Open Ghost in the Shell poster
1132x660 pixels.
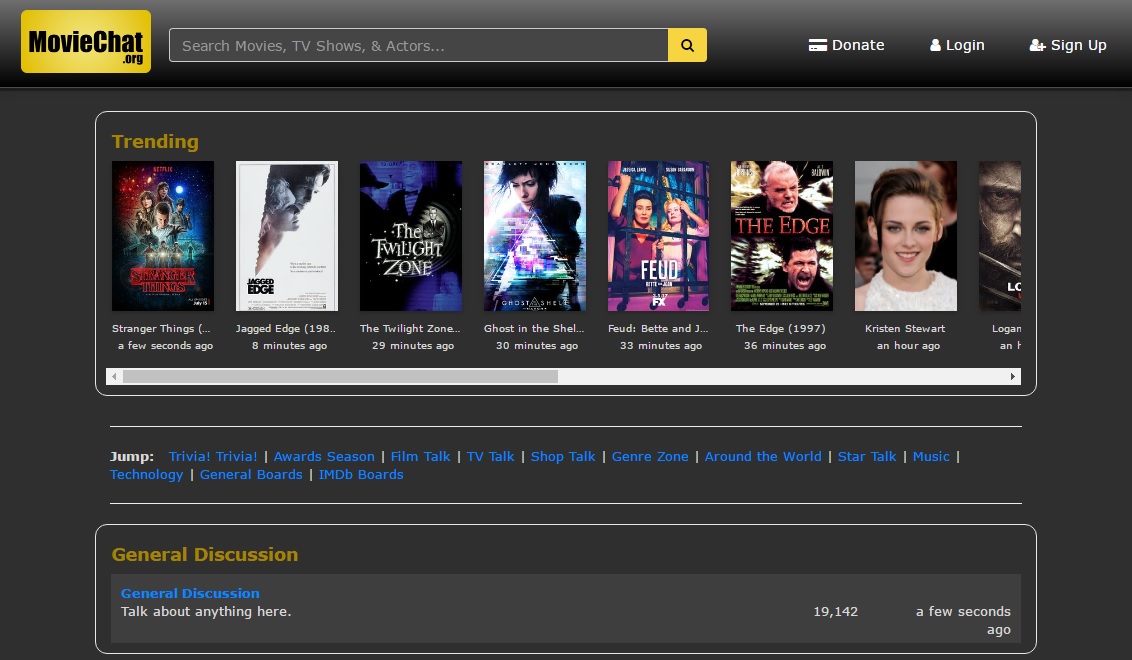535,236
